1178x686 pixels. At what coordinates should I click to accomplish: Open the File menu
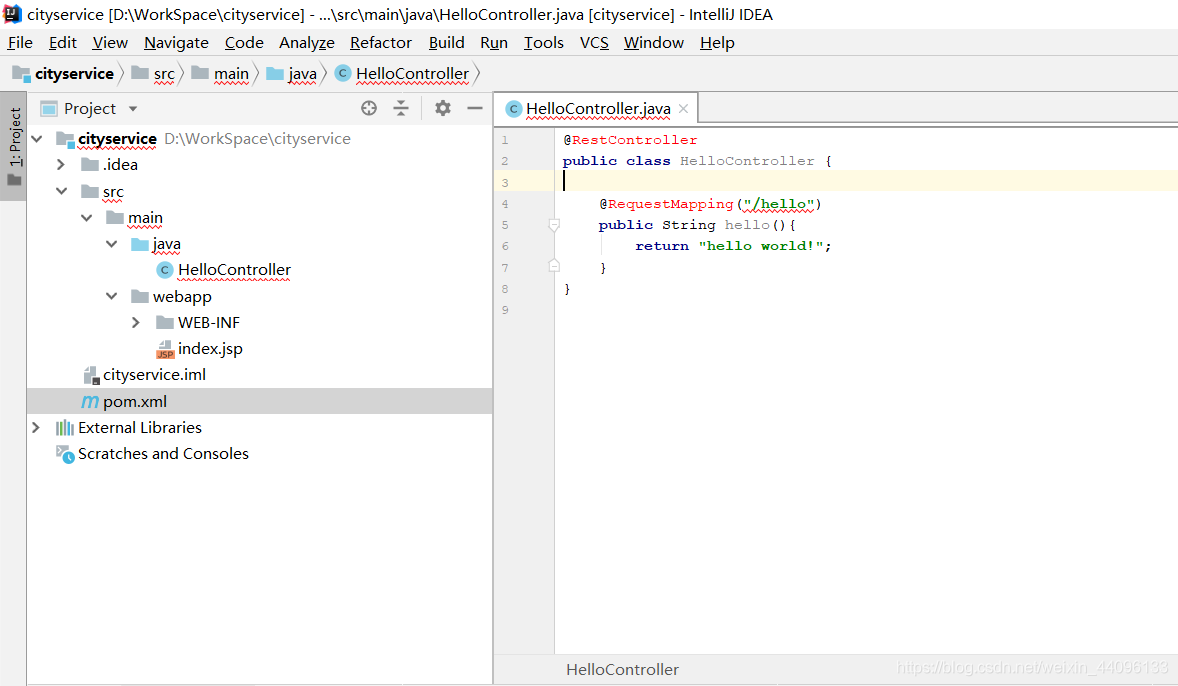[20, 43]
